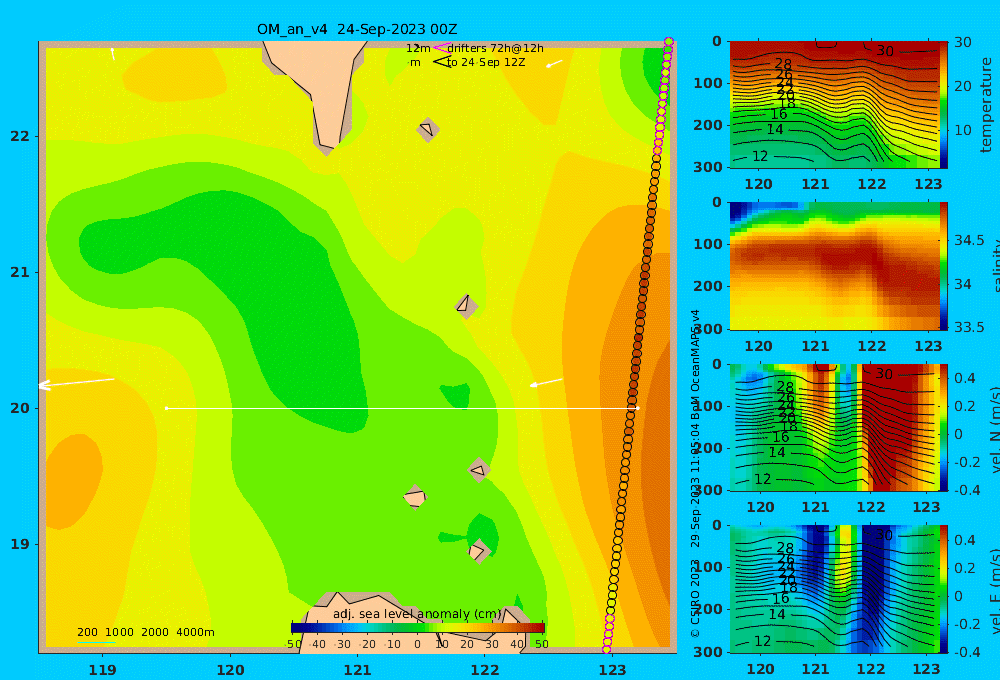Click the southern tip of Taiwan landmass

coord(327,150)
